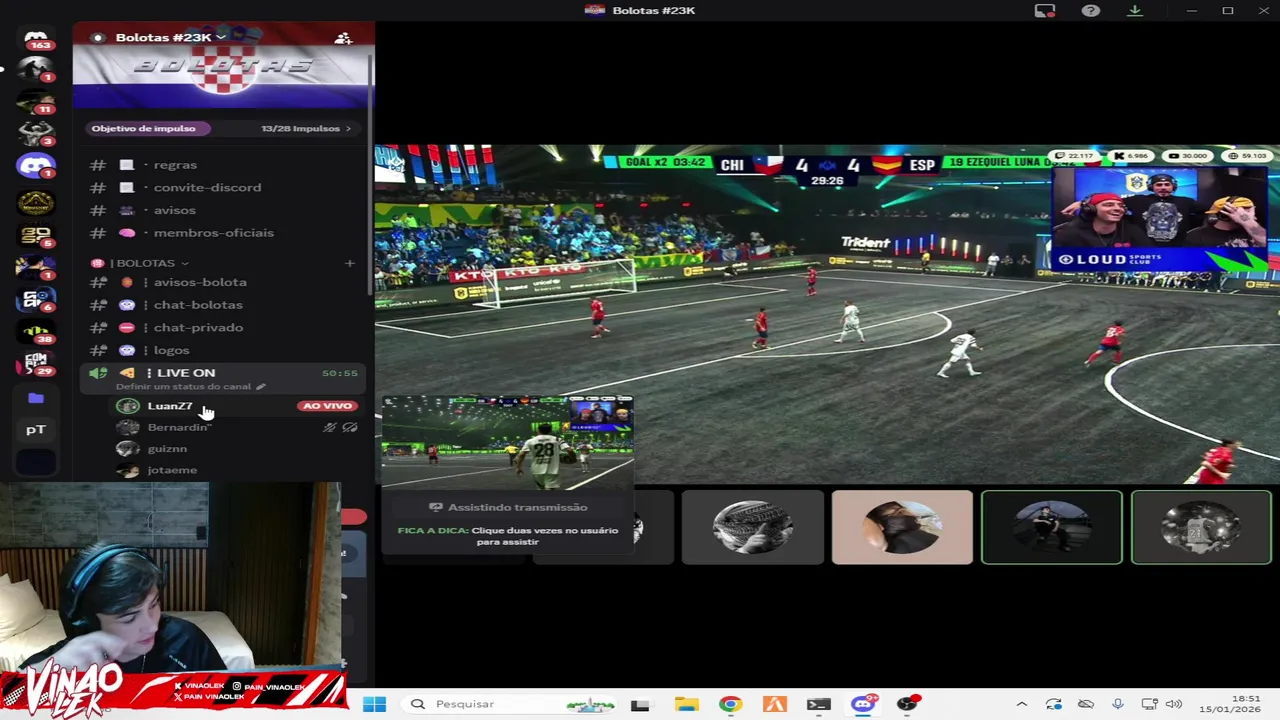
Task: Click the pencil icon to edit channel status
Action: 261,386
